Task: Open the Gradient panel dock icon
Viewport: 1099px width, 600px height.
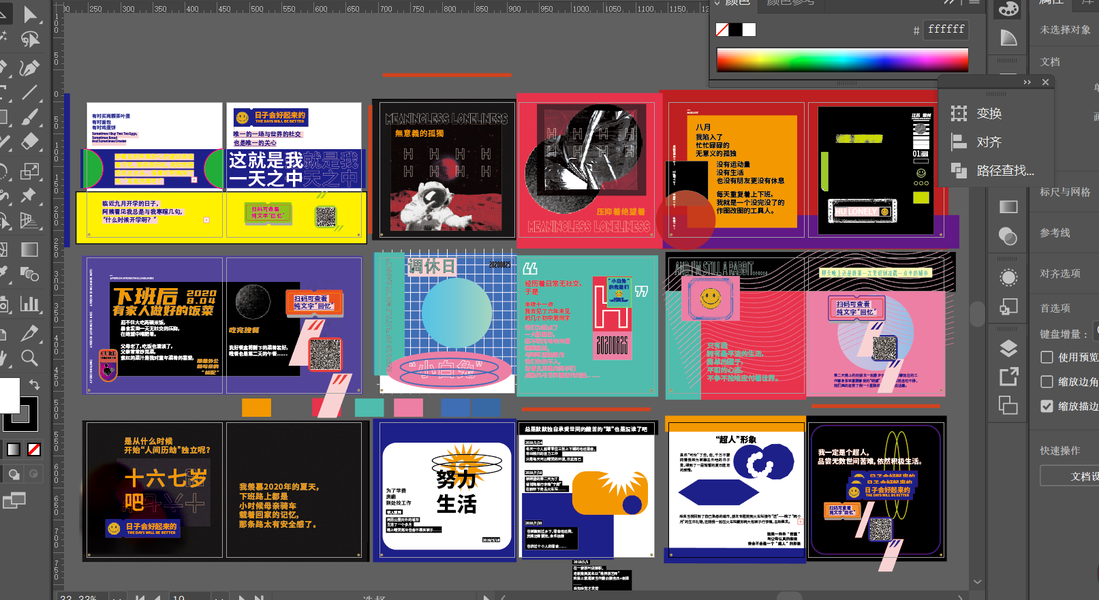Action: point(1008,207)
